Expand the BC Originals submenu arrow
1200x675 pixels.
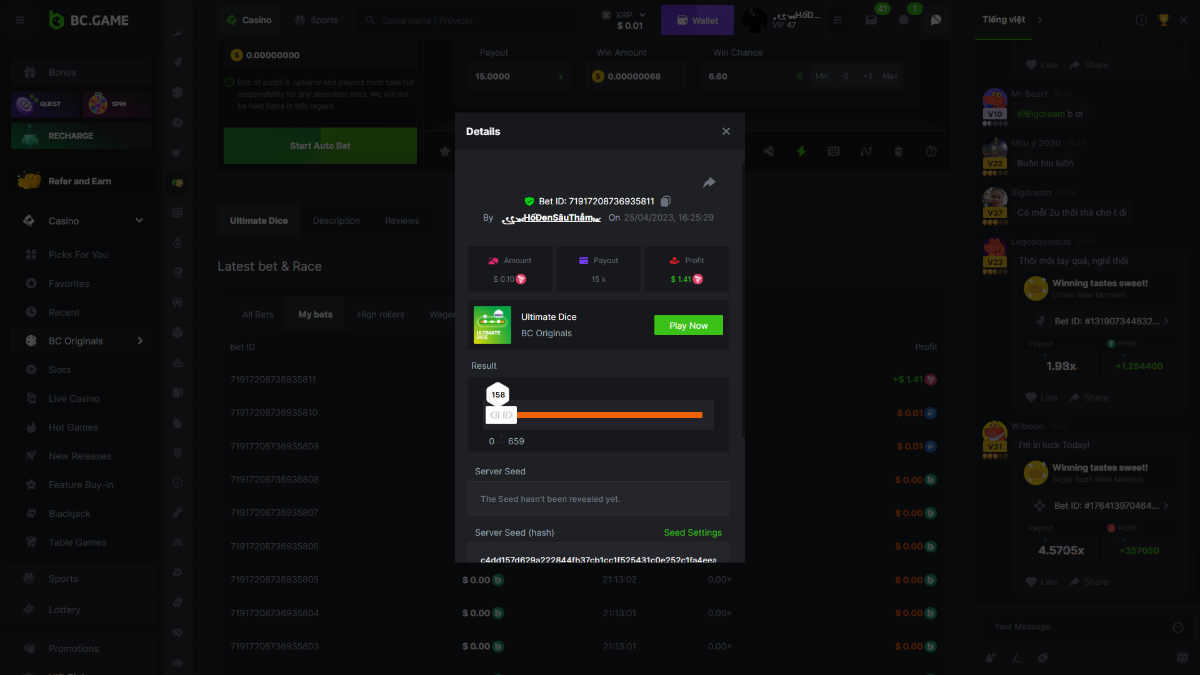139,341
